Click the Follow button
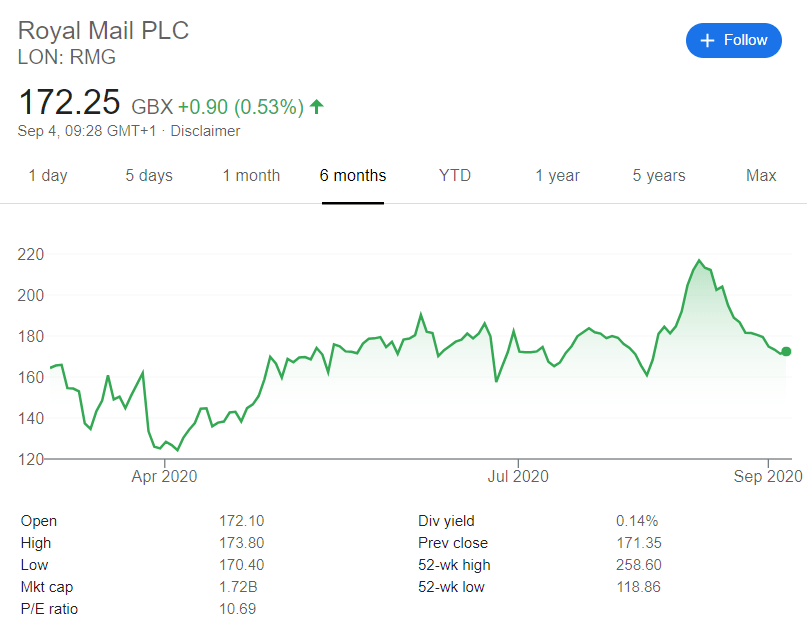This screenshot has height=632, width=807. tap(734, 40)
